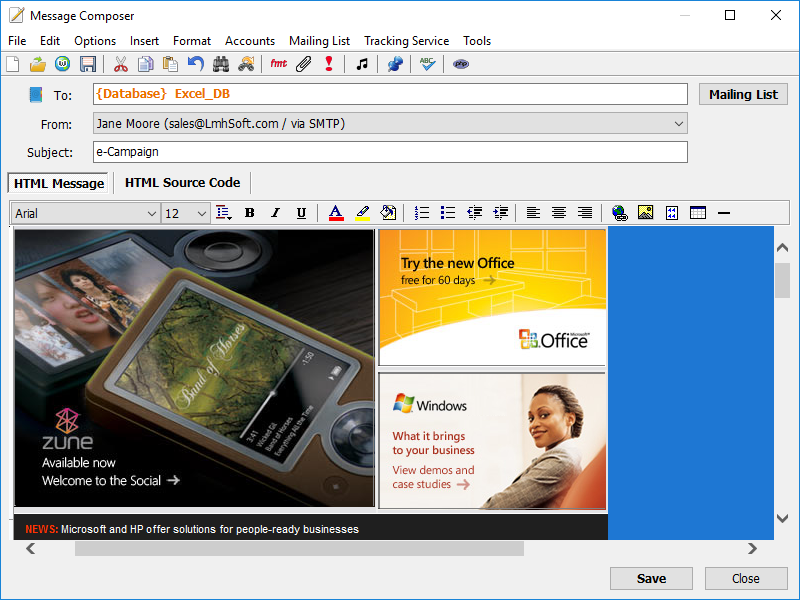Toggle italic formatting
800x600 pixels.
click(275, 213)
